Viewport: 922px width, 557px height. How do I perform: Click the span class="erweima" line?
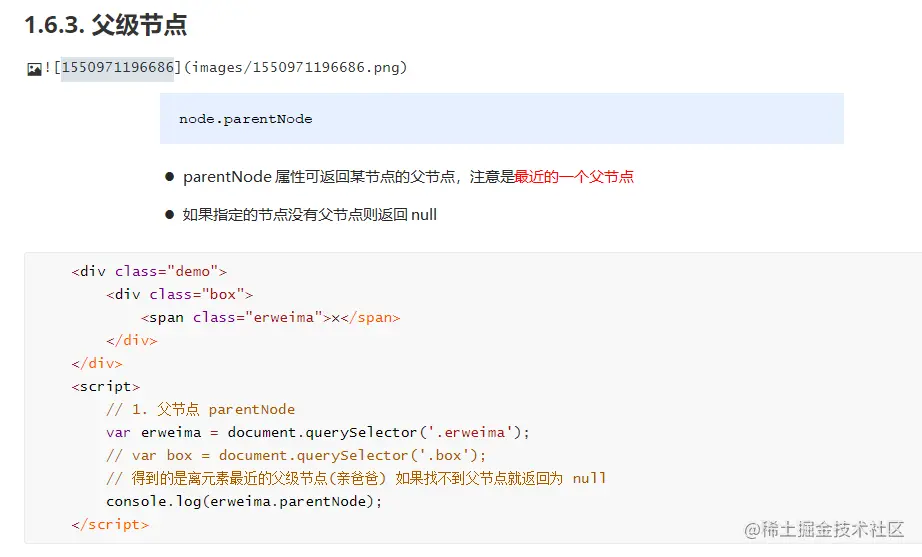tap(270, 318)
